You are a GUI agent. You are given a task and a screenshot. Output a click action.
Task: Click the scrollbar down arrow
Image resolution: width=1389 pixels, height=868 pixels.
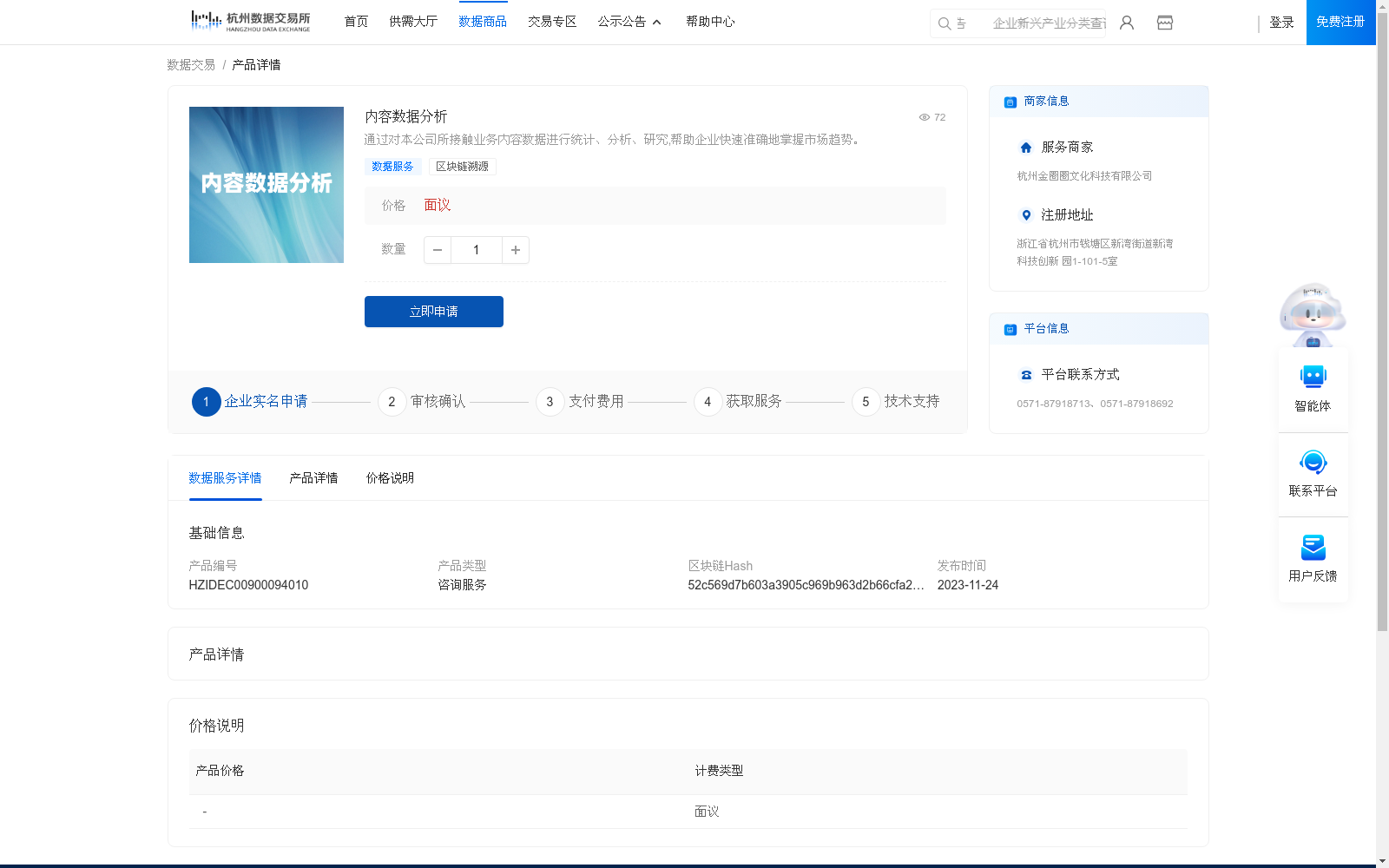point(1382,862)
